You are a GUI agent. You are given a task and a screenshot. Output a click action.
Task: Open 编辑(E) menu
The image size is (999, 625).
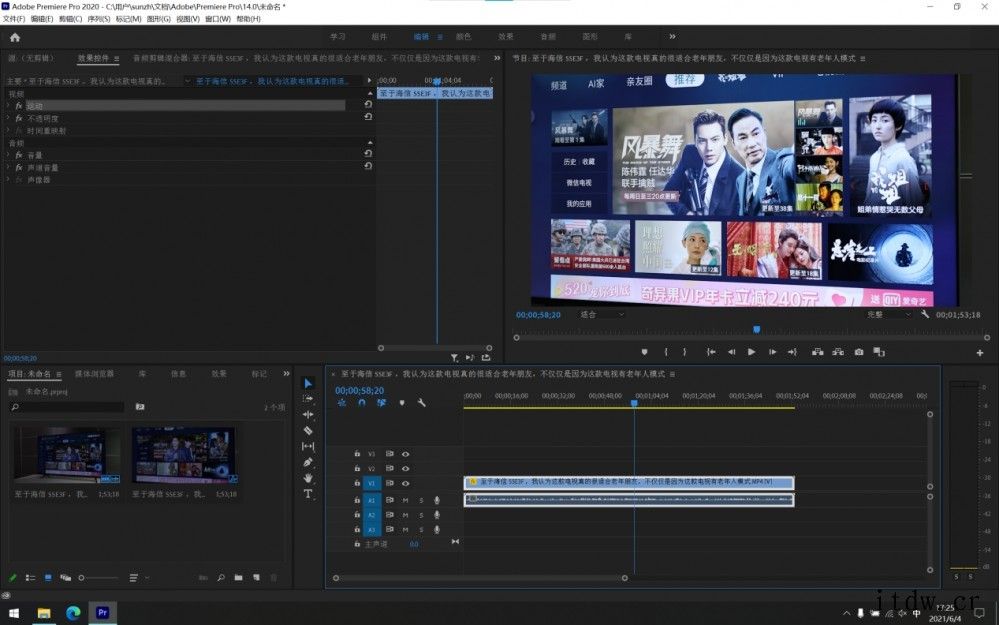click(42, 19)
